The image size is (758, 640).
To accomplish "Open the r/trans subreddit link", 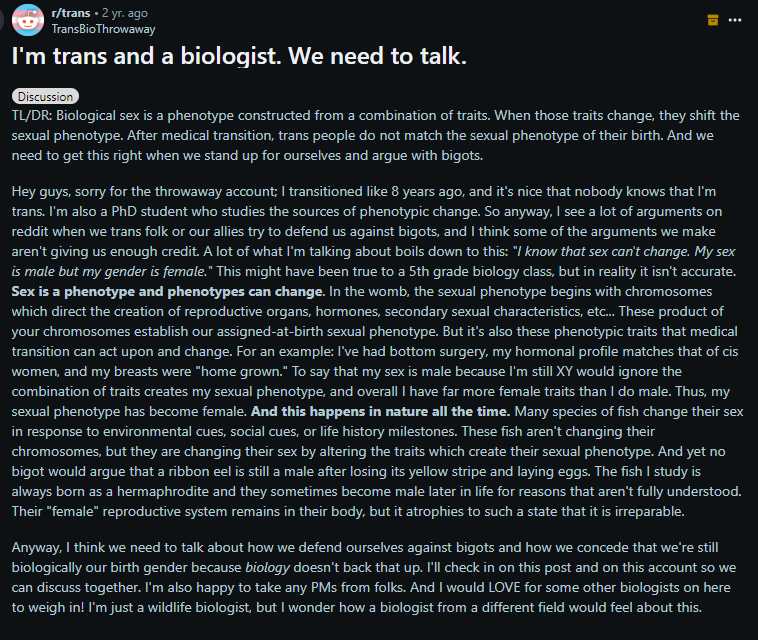I will tap(67, 13).
